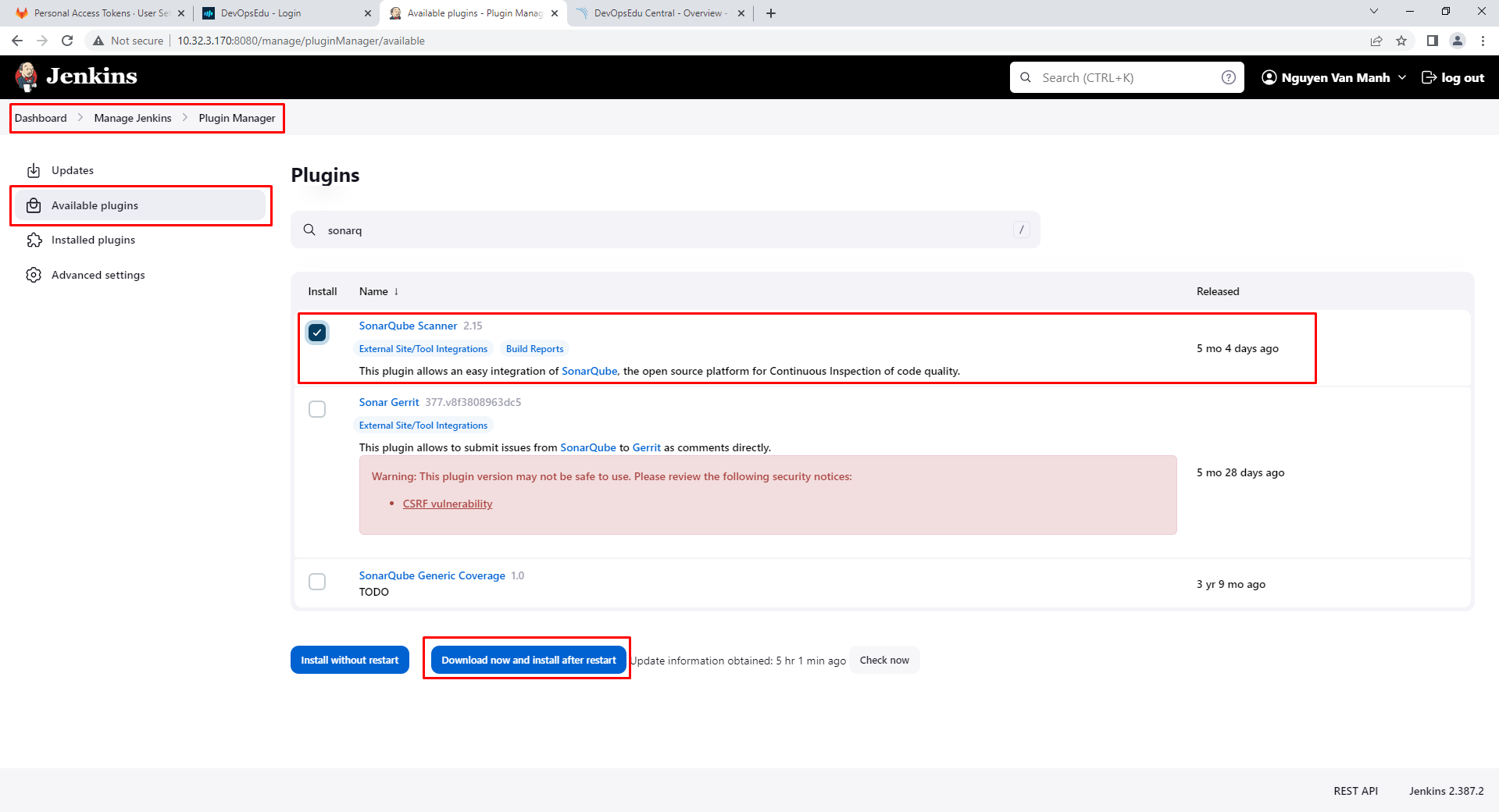1499x812 pixels.
Task: Close the DevOpsEdu Central - Overview tab
Action: pyautogui.click(x=741, y=13)
